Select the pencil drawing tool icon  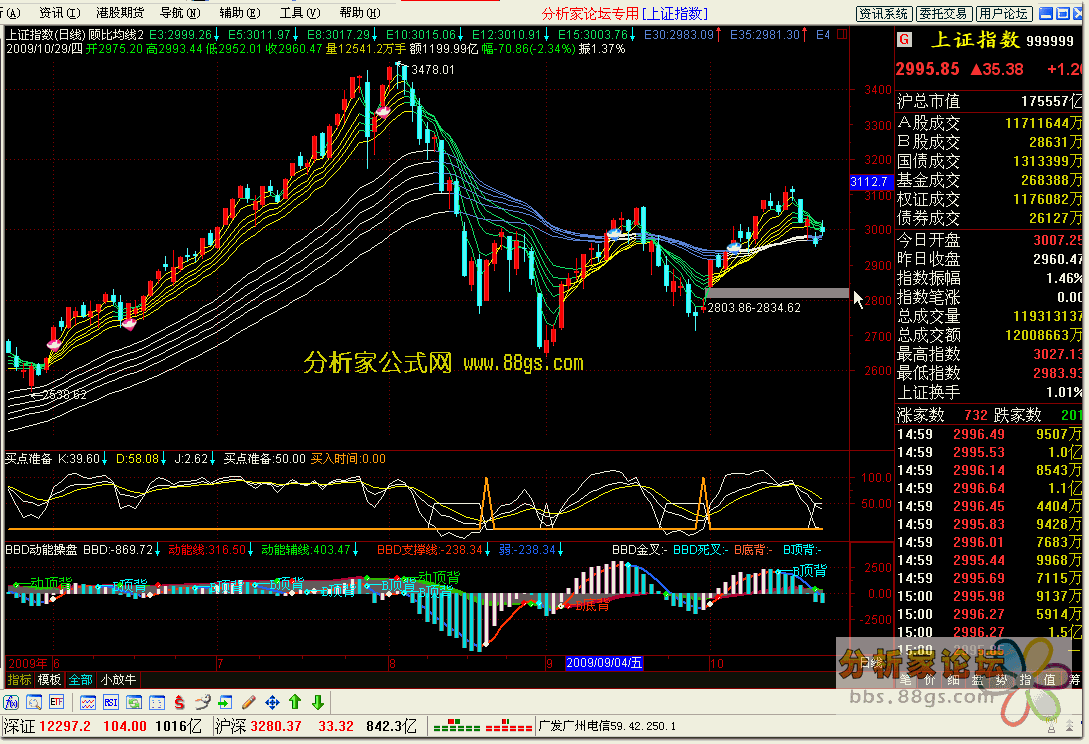[248, 702]
